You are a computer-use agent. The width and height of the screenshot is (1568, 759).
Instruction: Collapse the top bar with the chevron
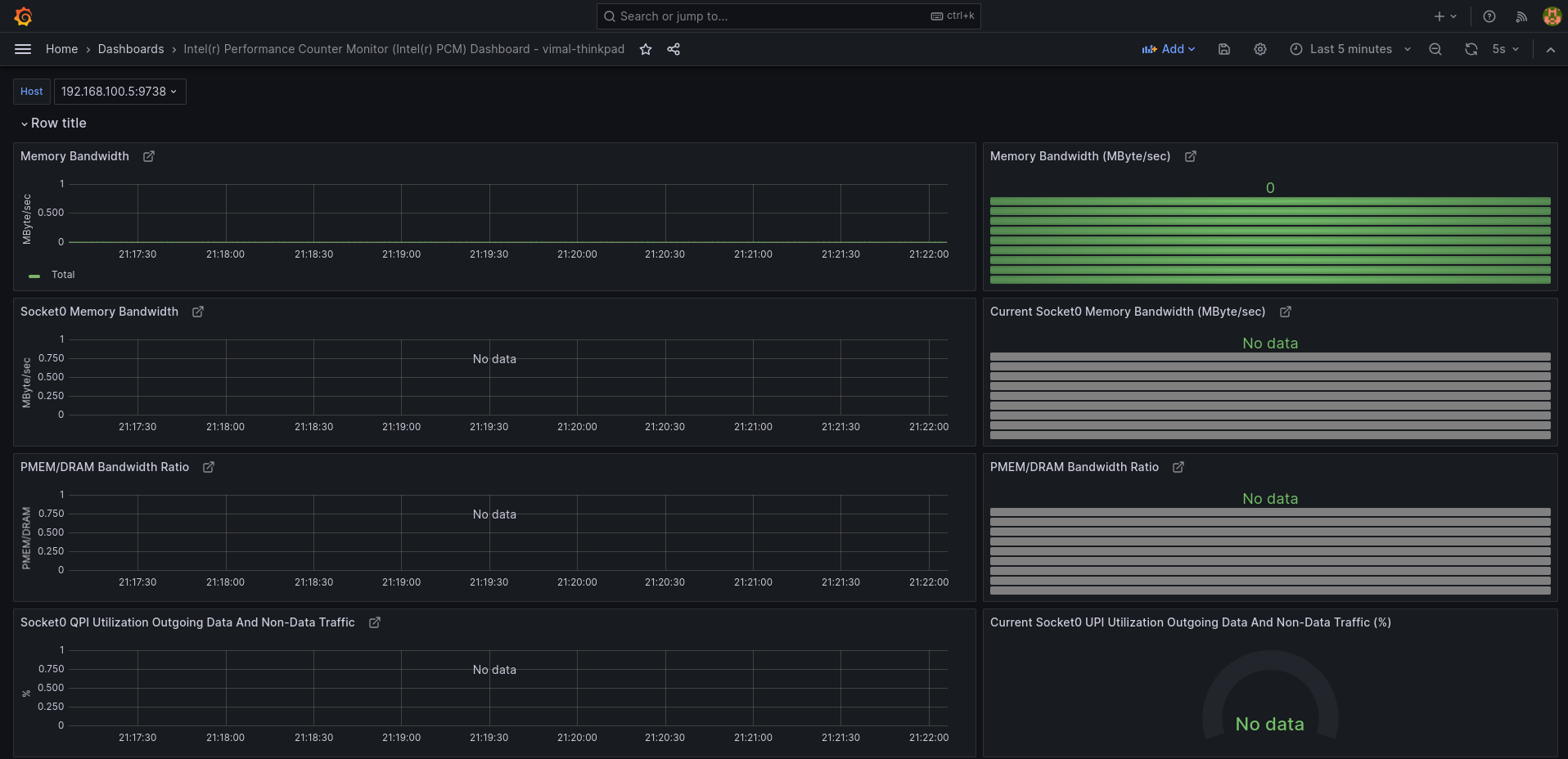[1551, 49]
